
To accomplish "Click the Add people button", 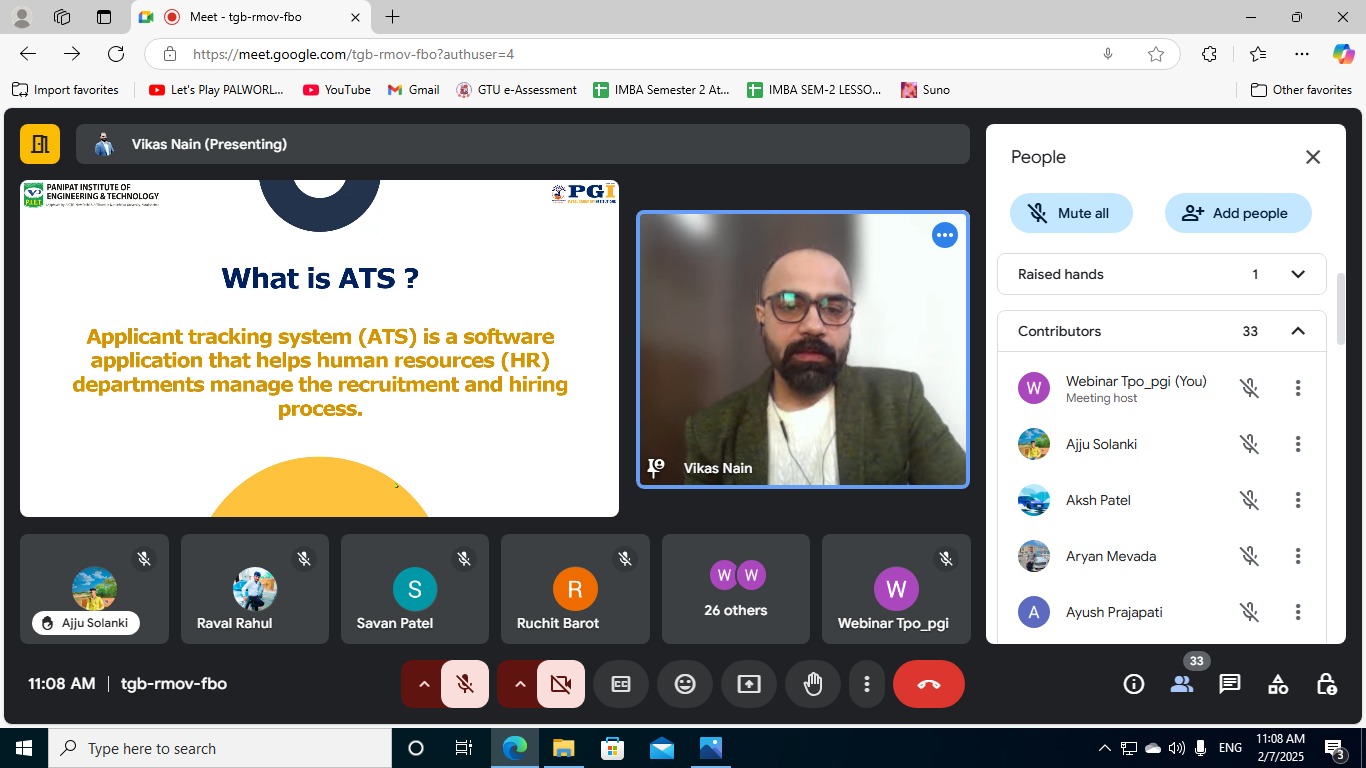I will tap(1237, 213).
